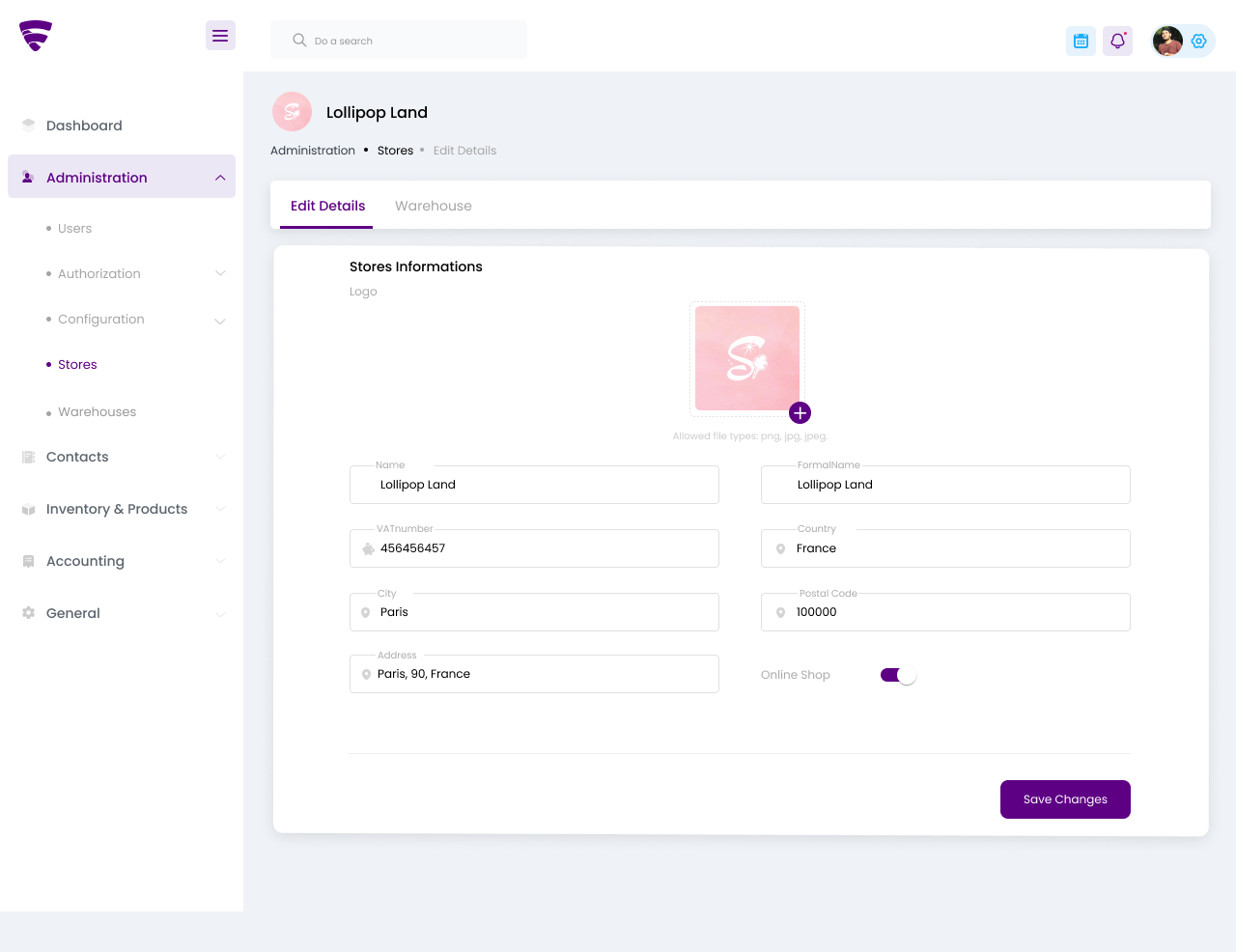Viewport: 1236px width, 952px height.
Task: Open the Users submenu item
Action: 74,229
